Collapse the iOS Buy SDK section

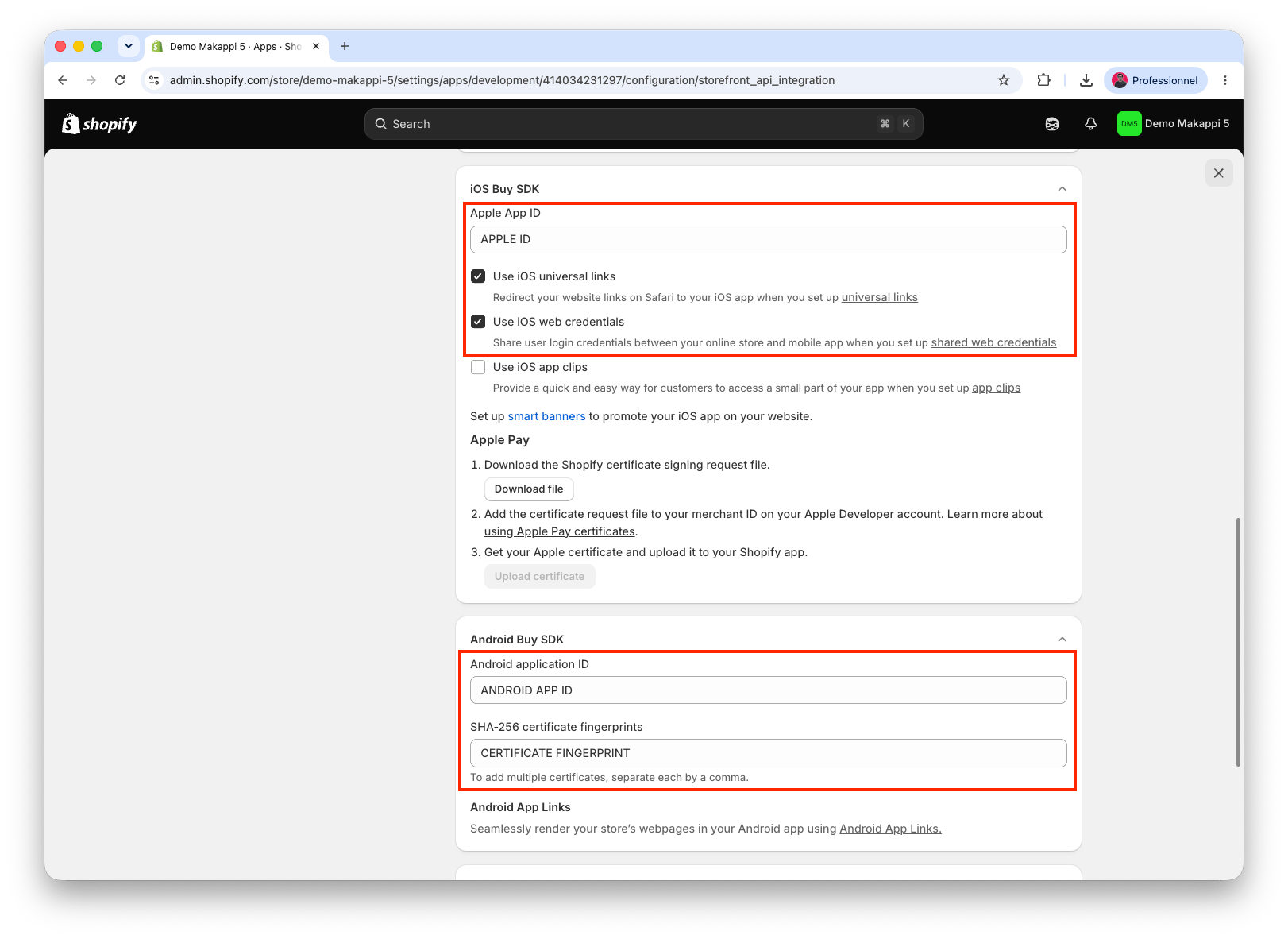(1062, 189)
